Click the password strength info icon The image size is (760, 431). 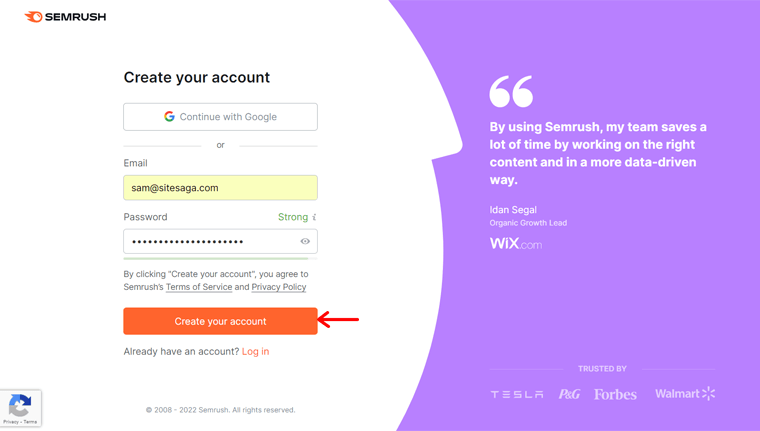tap(314, 217)
